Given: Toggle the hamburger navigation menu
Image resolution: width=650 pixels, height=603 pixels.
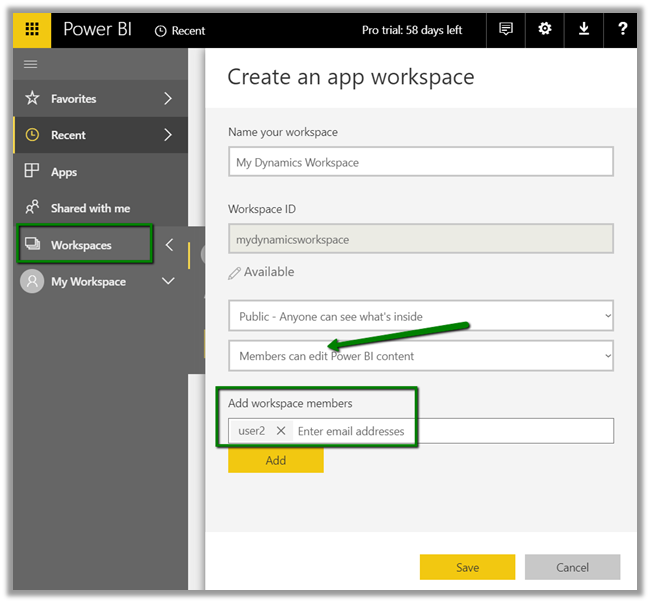Looking at the screenshot, I should pos(31,65).
